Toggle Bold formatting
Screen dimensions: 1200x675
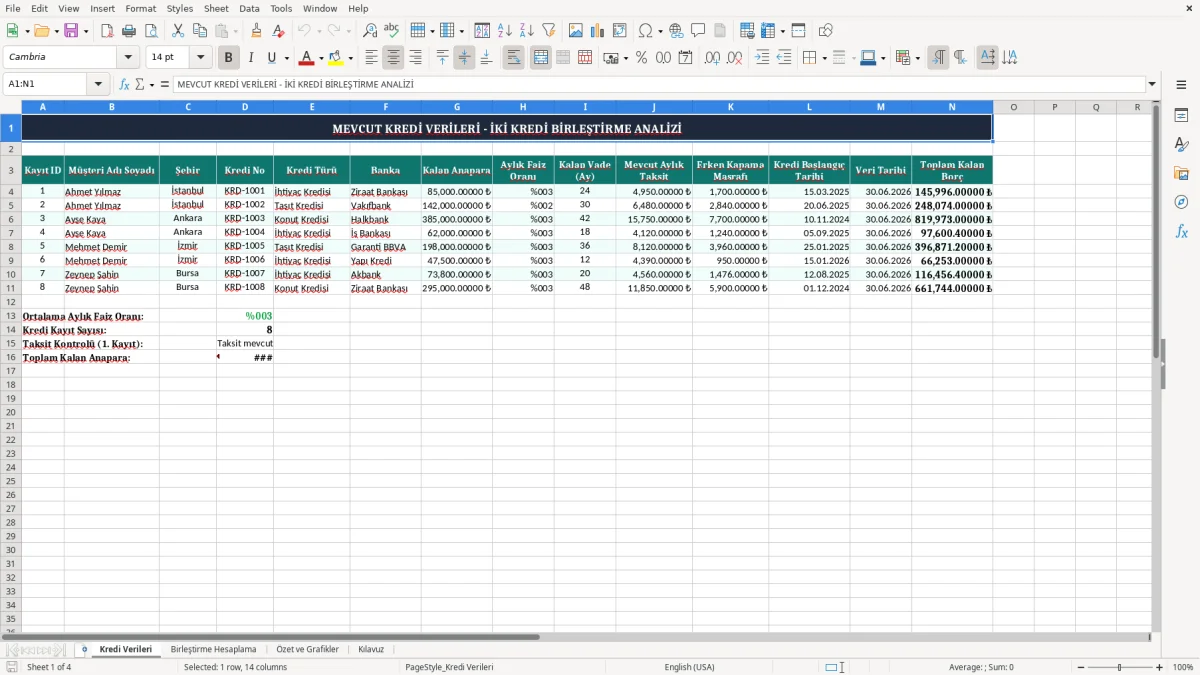(228, 58)
